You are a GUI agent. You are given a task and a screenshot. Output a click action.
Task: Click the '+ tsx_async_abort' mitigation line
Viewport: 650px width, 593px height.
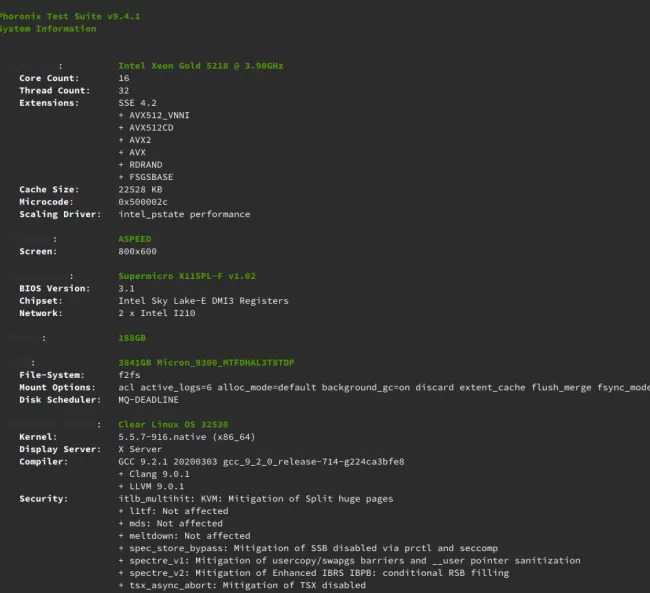coord(242,586)
